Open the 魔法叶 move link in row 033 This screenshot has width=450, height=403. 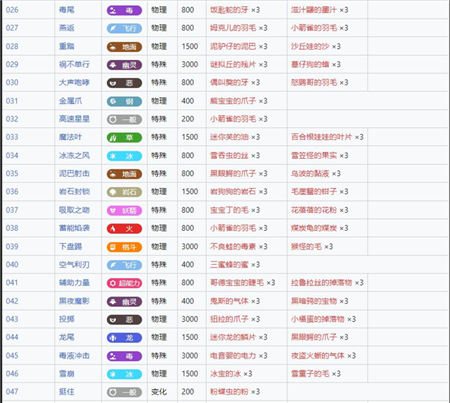(x=70, y=137)
